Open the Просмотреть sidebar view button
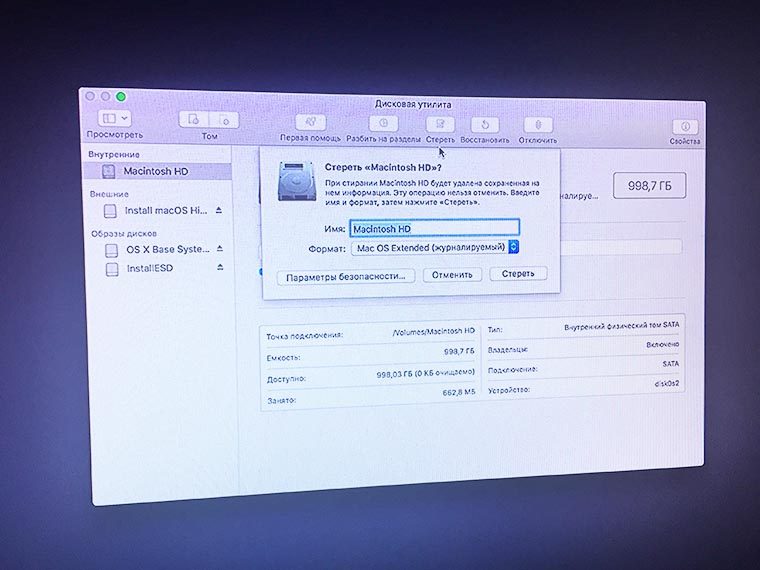The image size is (760, 570). click(x=115, y=118)
